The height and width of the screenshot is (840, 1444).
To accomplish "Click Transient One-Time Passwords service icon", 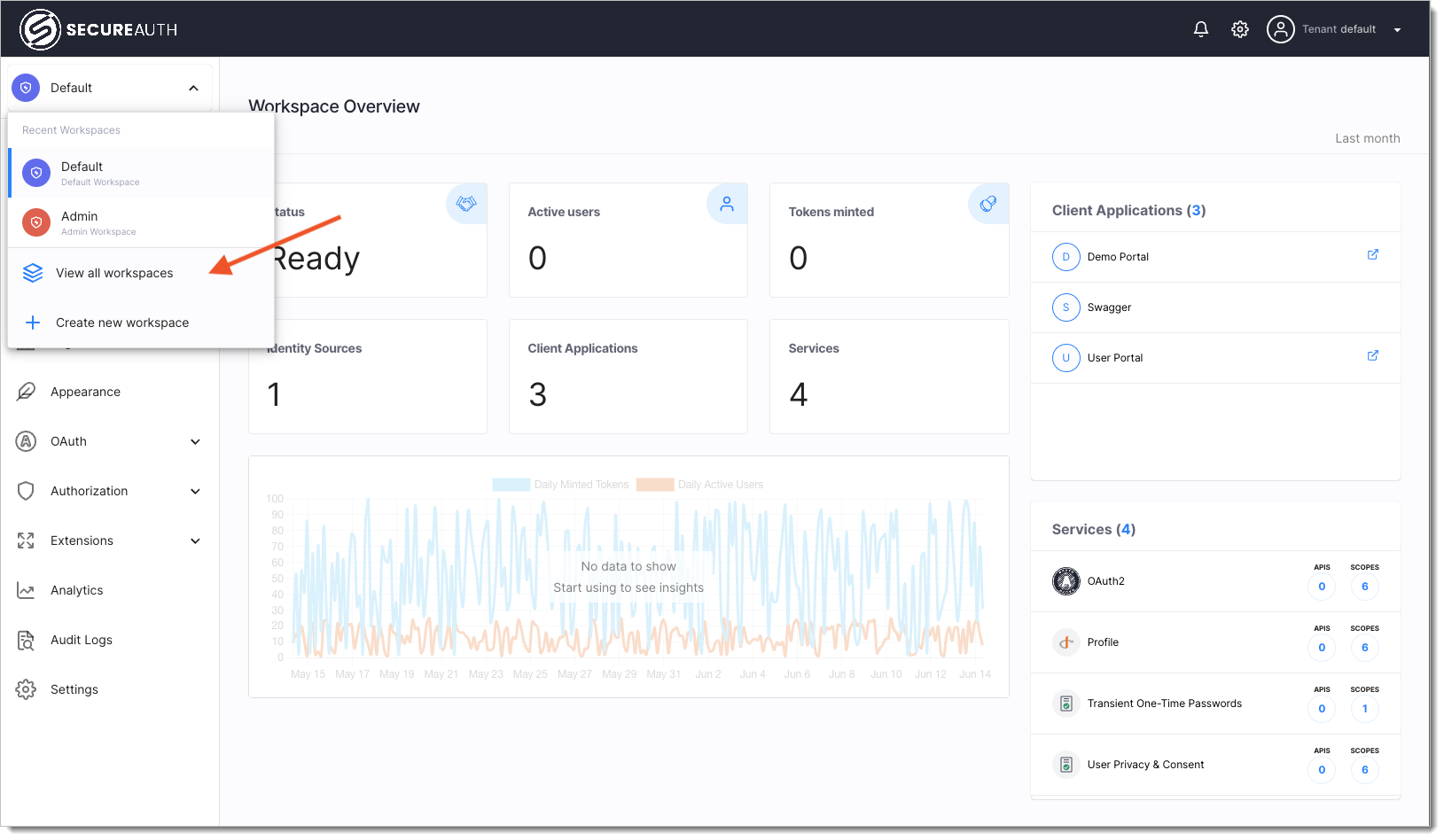I will click(x=1065, y=704).
